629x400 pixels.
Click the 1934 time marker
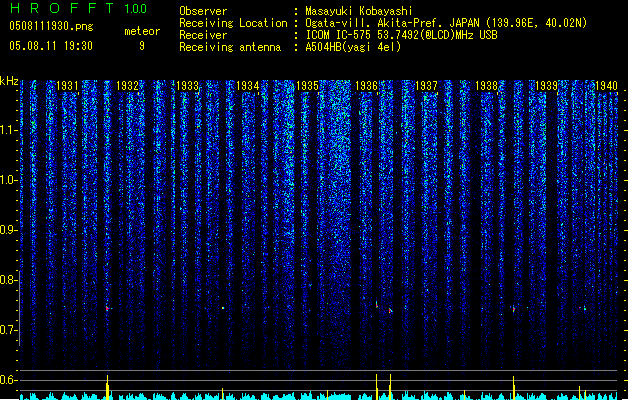pyautogui.click(x=248, y=86)
